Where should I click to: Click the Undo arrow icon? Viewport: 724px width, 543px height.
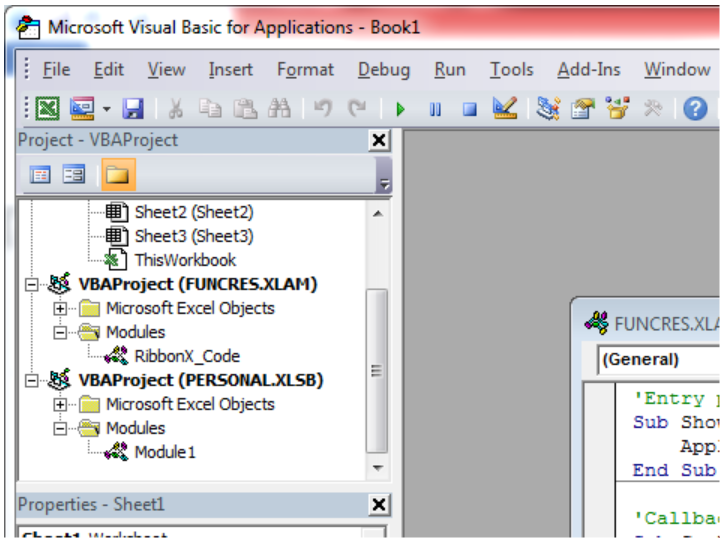pos(323,109)
